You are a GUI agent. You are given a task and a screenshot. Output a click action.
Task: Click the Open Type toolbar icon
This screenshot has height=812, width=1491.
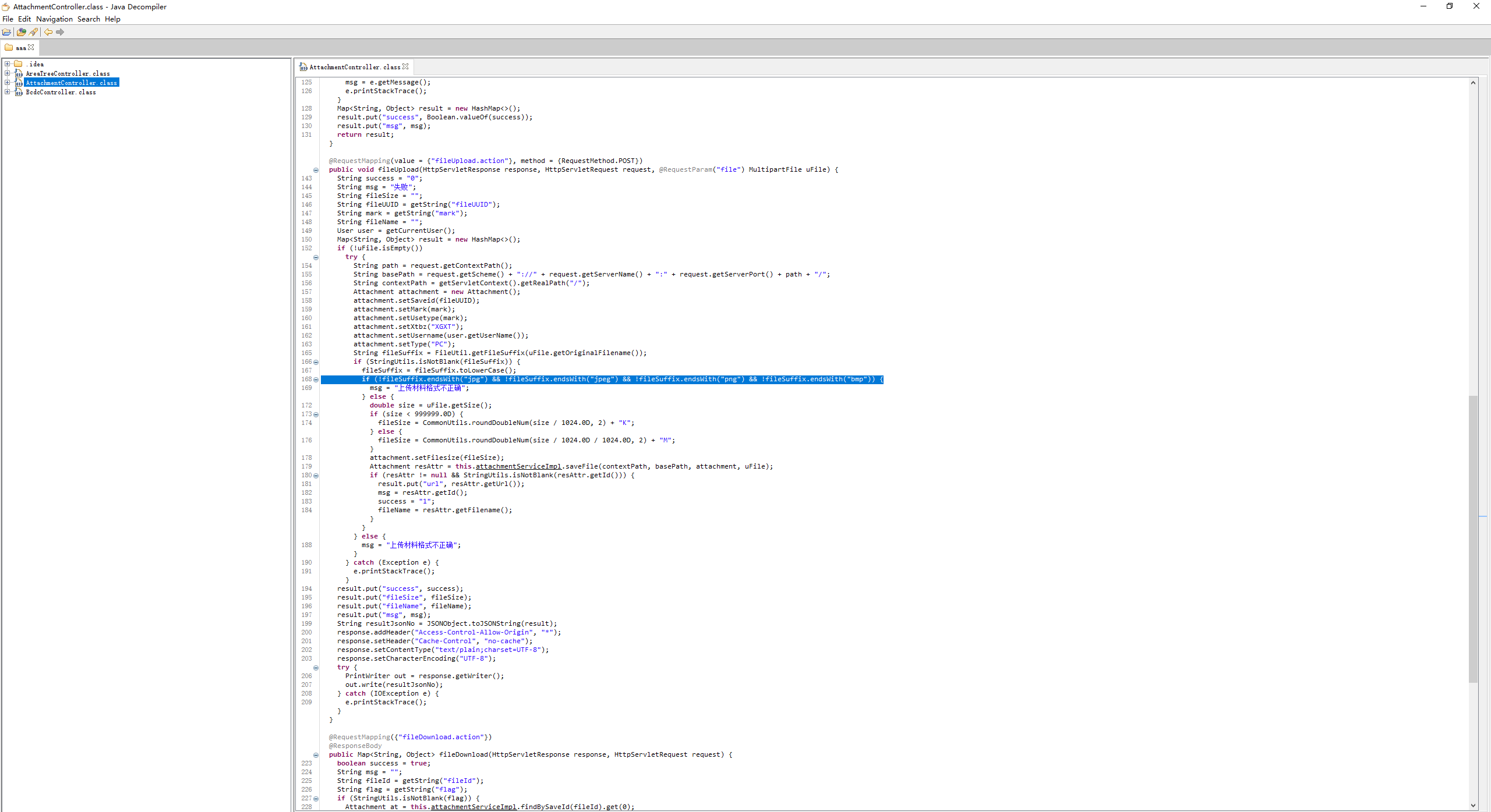click(x=22, y=32)
